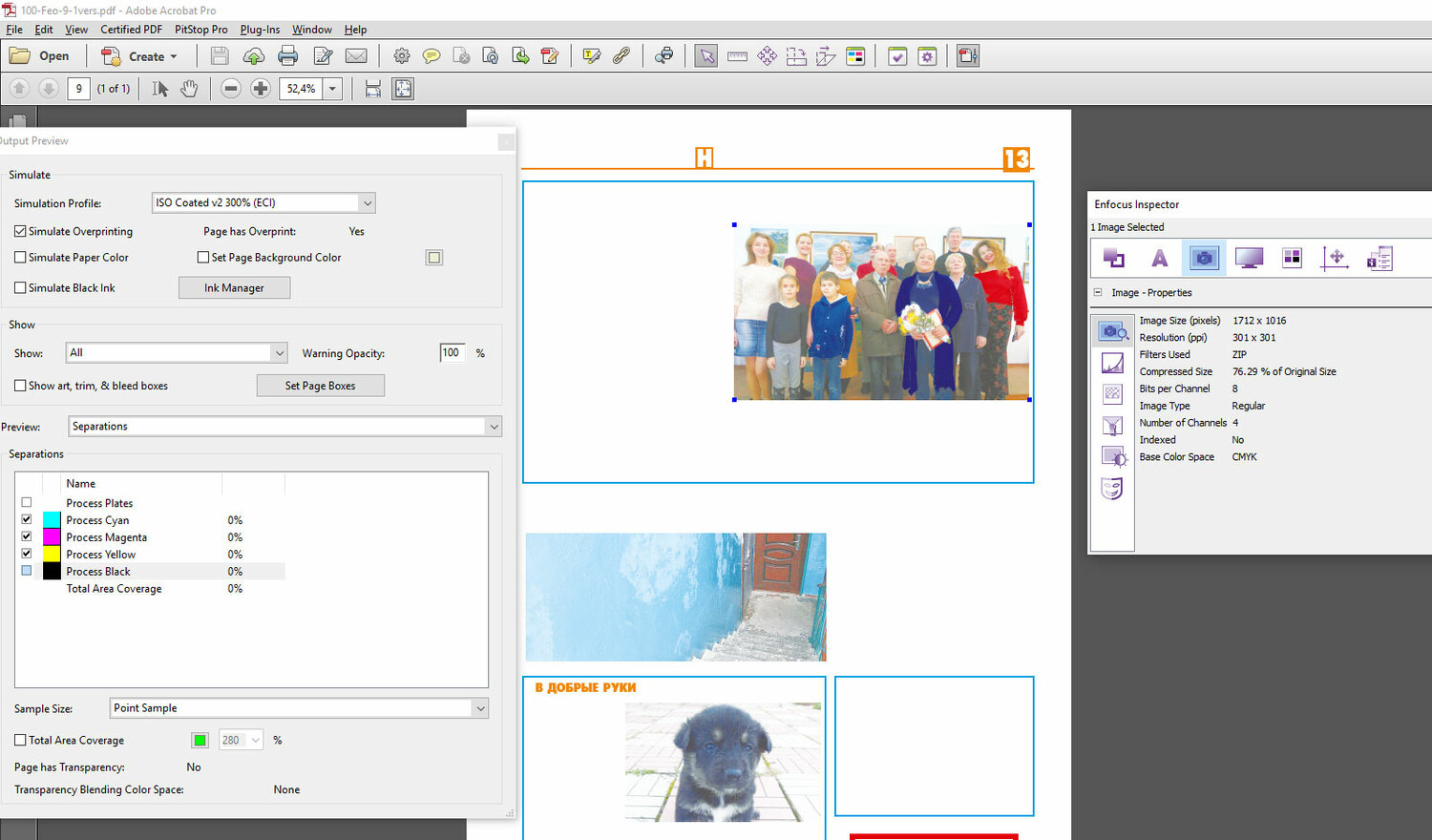Click Inspector brightness contrast side icon
Image resolution: width=1432 pixels, height=840 pixels.
[1112, 457]
